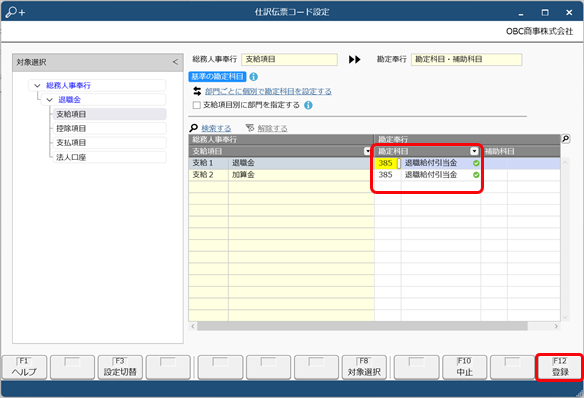
Task: Click the highlighted 385 code cell in 支給1 row
Action: [x=387, y=163]
